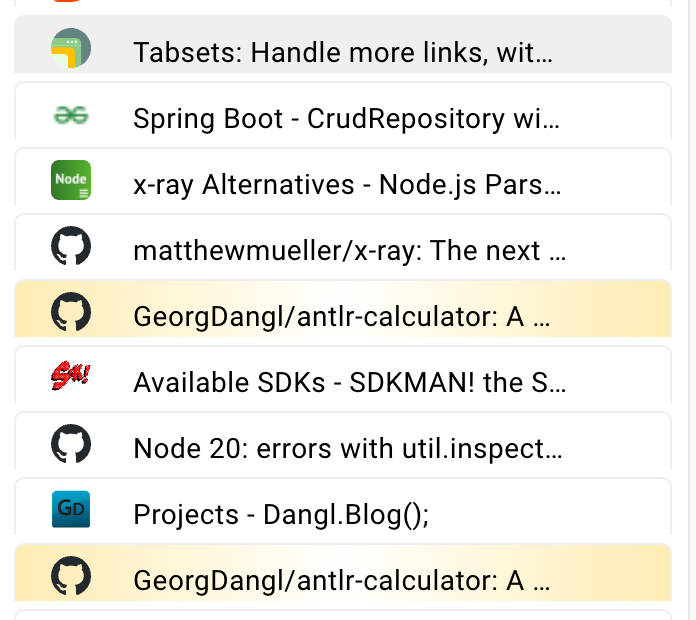
Task: Open 'Available SDKs - SDKMAN!' title
Action: (349, 383)
